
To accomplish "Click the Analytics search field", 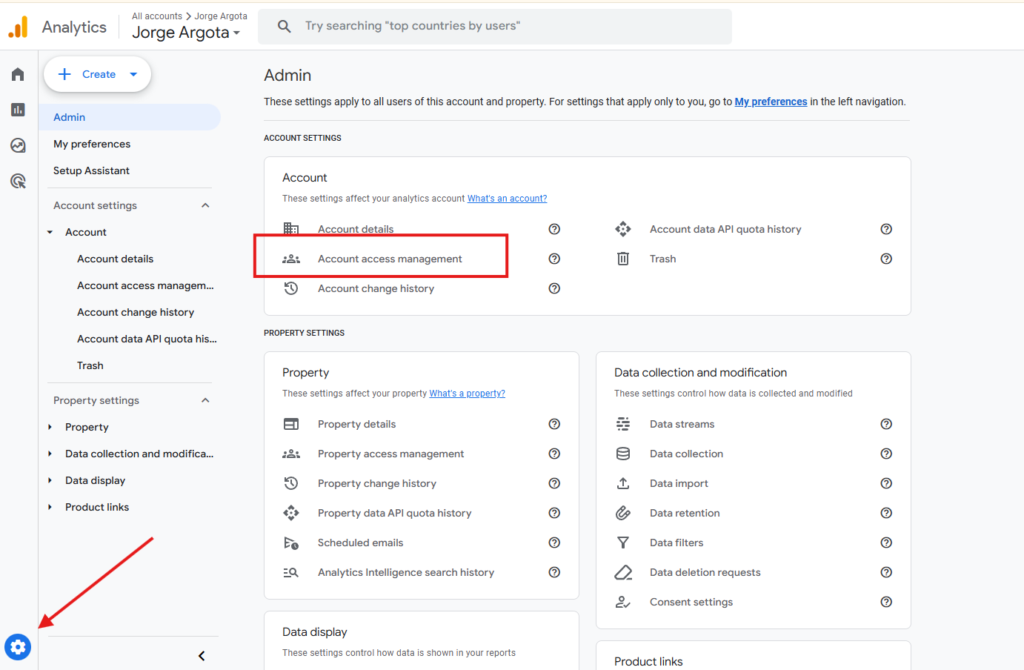I will 495,27.
